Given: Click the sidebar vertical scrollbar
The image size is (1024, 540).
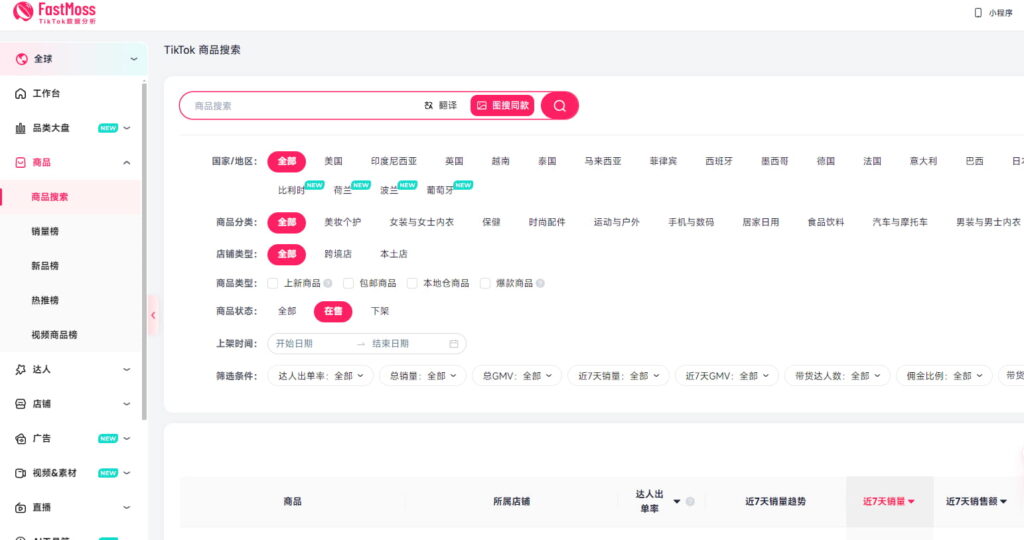Looking at the screenshot, I should 144,251.
